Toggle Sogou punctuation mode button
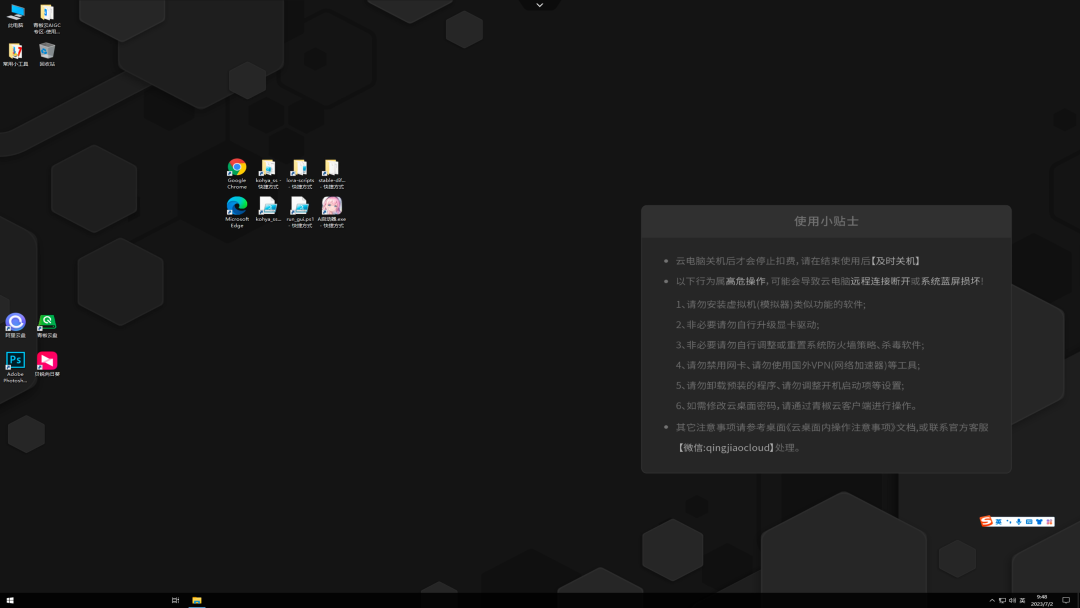1080x608 pixels. tap(1009, 521)
